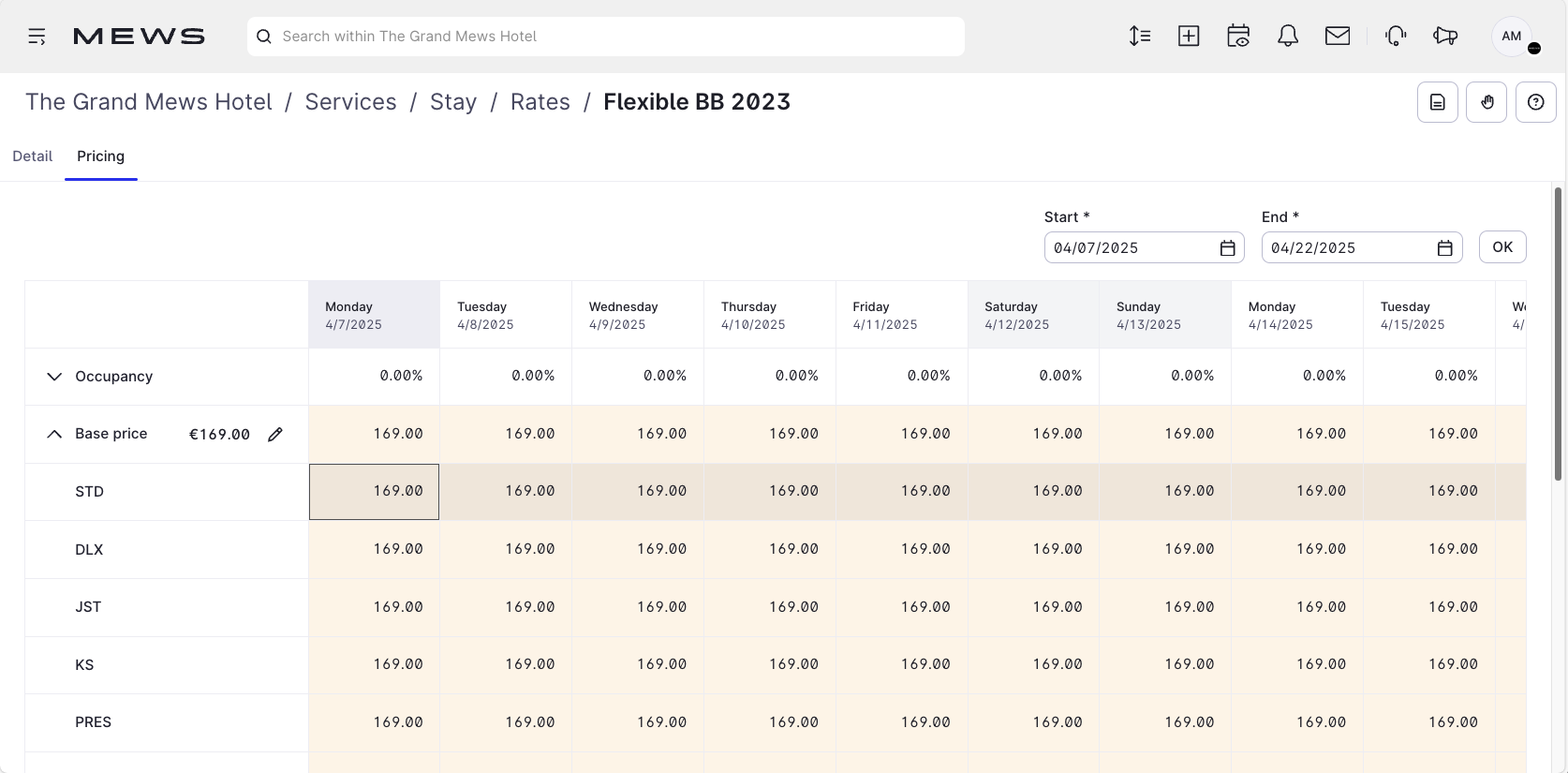Image resolution: width=1568 pixels, height=773 pixels.
Task: Edit base price with the pencil icon
Action: [275, 434]
